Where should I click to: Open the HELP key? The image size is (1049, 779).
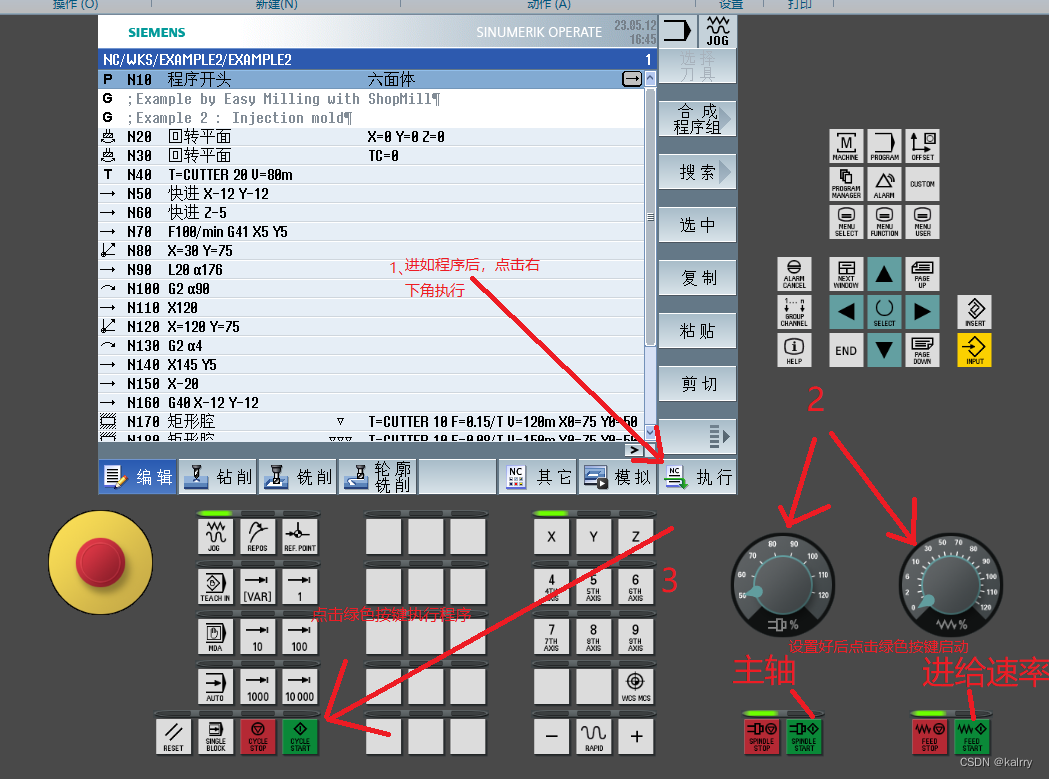pos(794,350)
